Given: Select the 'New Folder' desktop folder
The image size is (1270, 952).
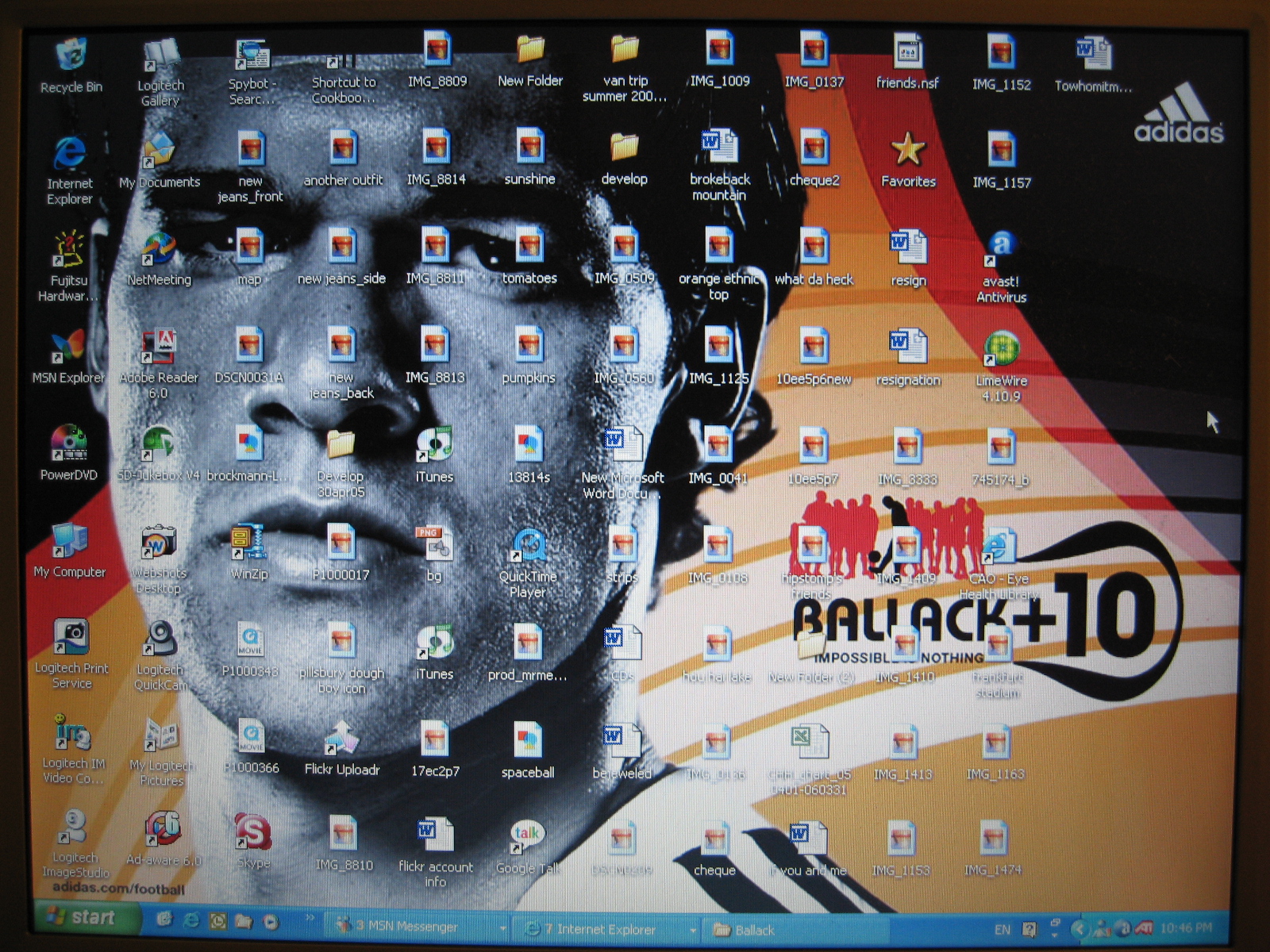Looking at the screenshot, I should [x=530, y=49].
